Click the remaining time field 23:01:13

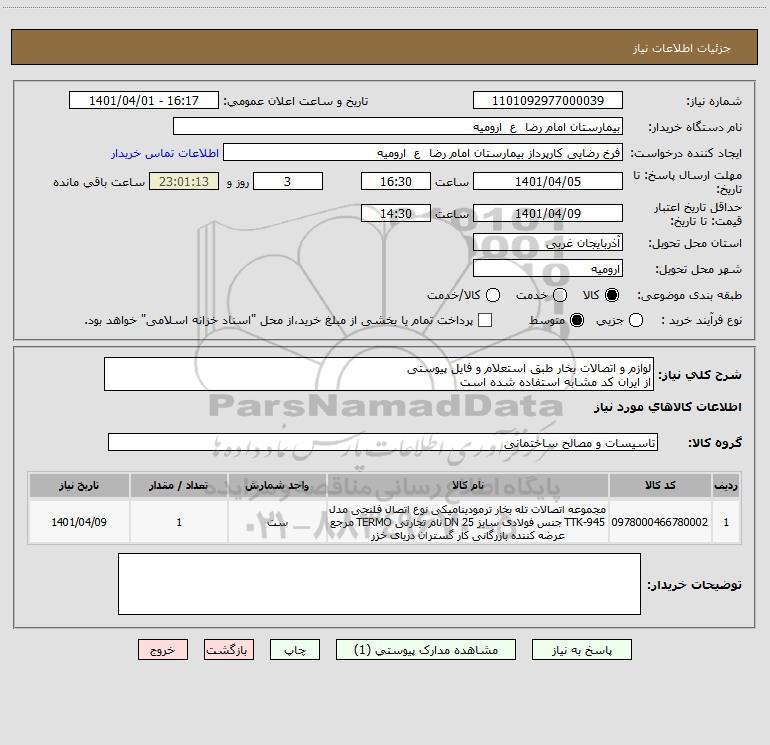click(184, 181)
